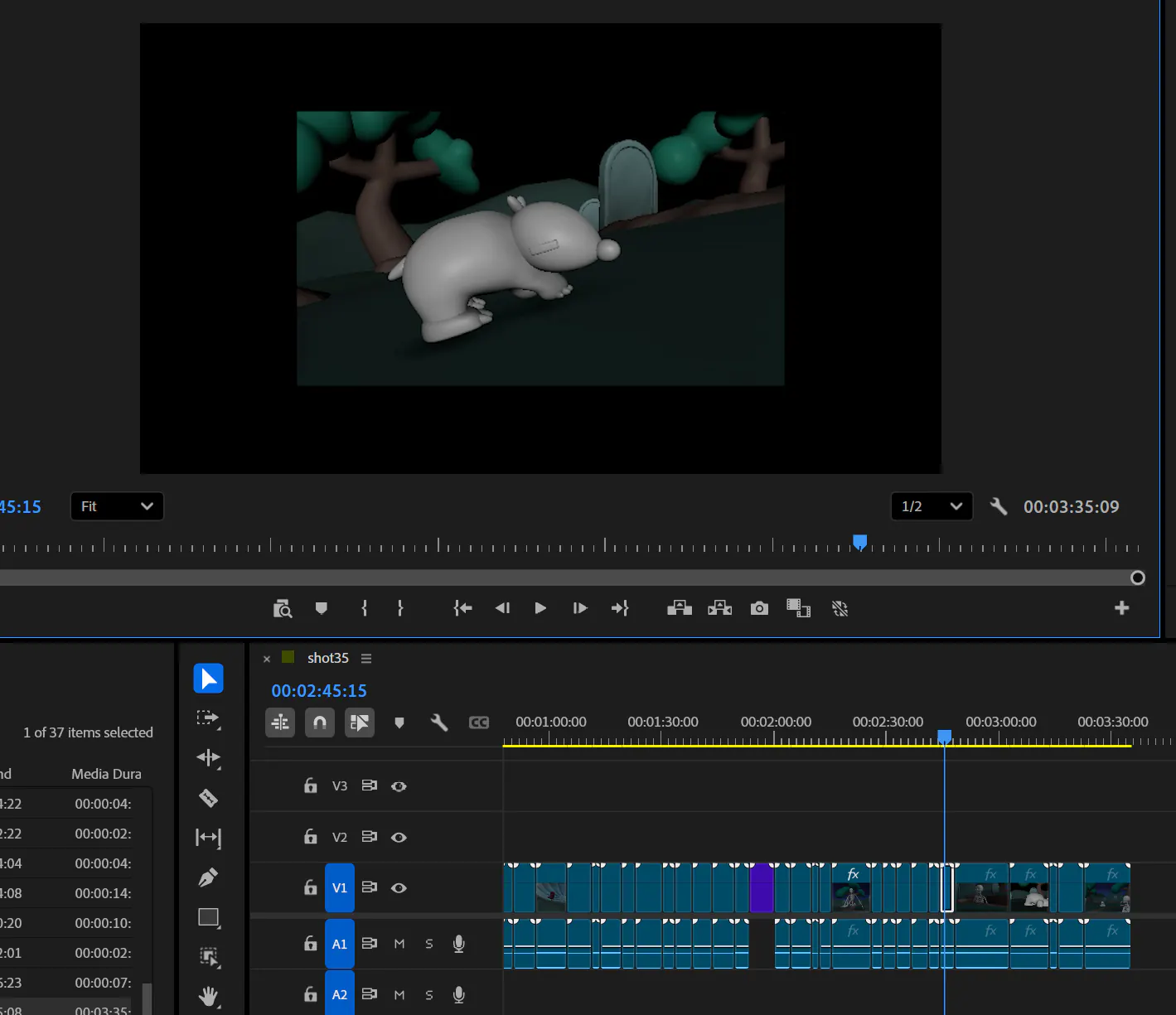
Task: Choose the Hand tool
Action: point(208,996)
